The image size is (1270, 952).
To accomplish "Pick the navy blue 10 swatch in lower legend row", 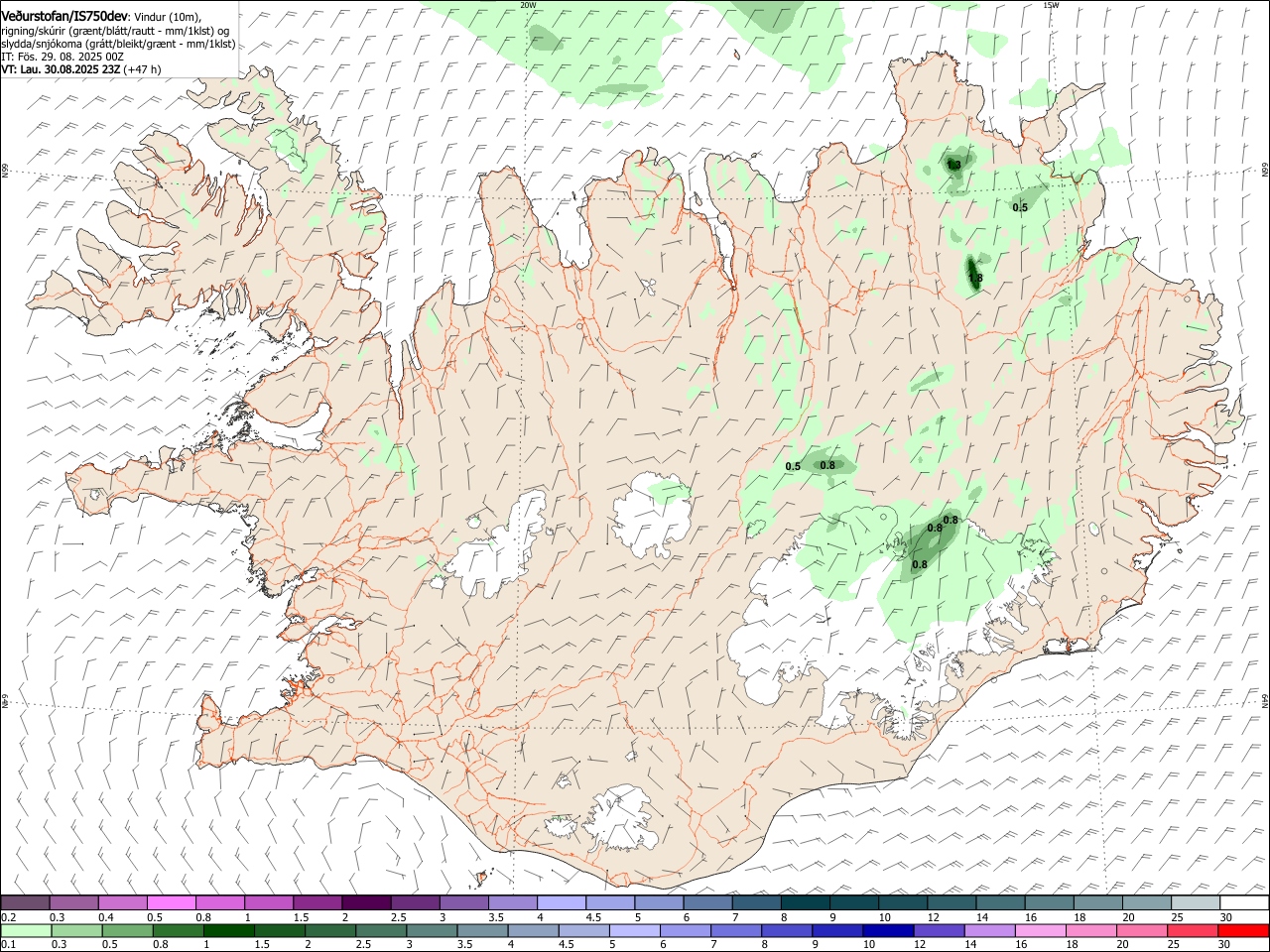I will [x=888, y=930].
